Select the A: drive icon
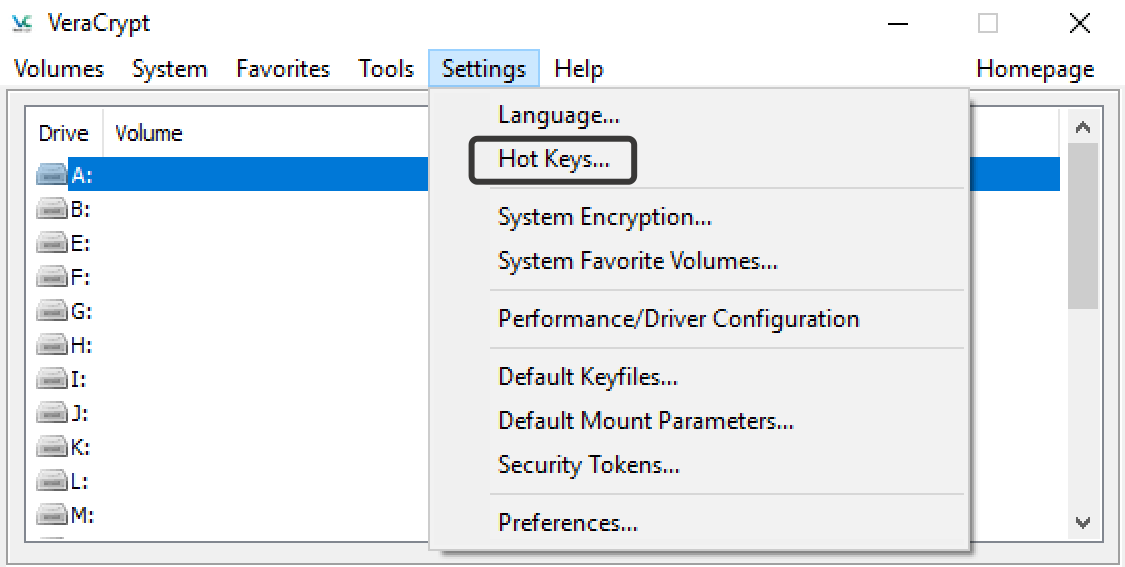1125x567 pixels. [x=52, y=175]
